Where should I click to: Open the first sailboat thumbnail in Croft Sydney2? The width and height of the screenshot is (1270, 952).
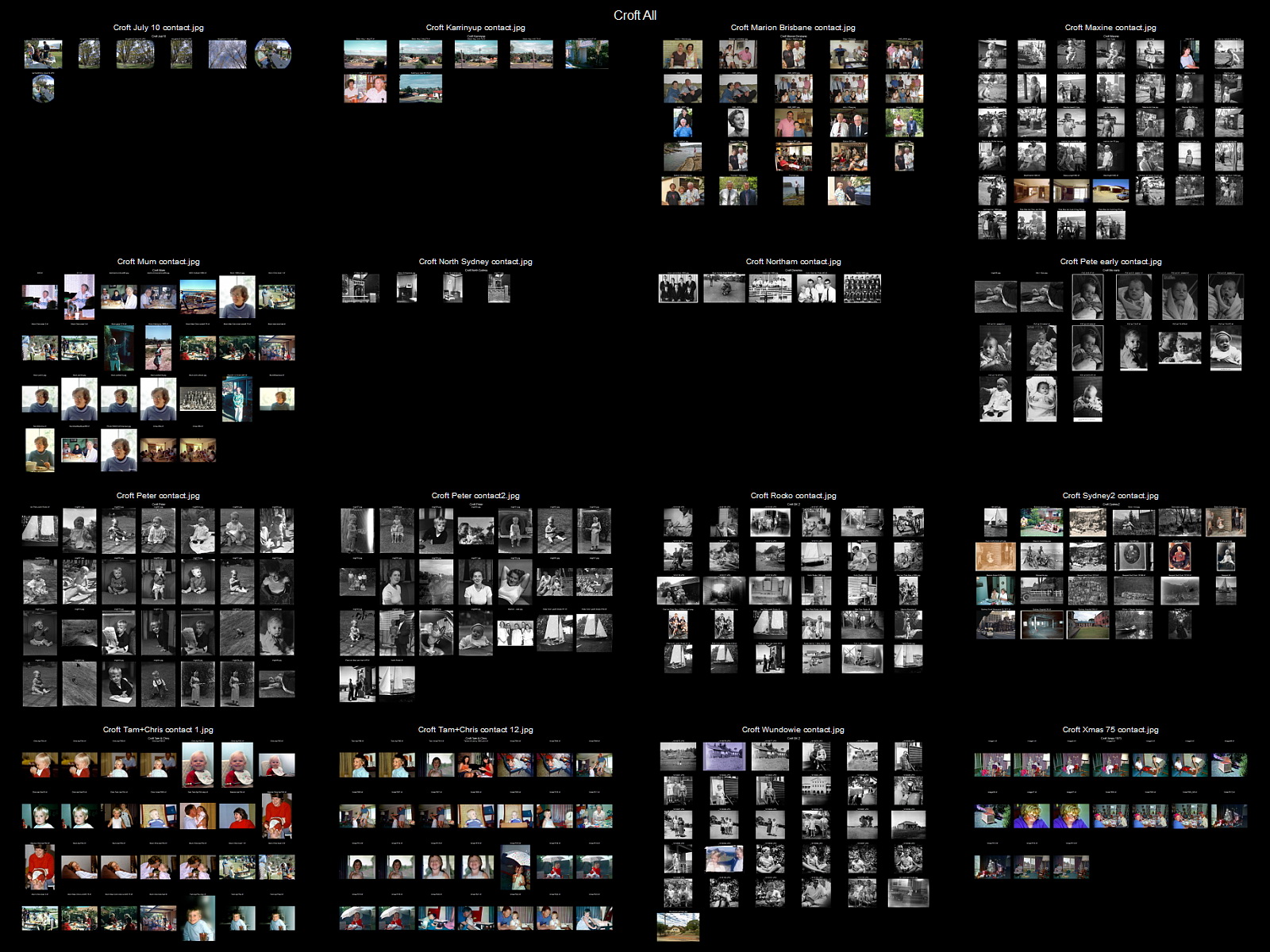click(995, 522)
